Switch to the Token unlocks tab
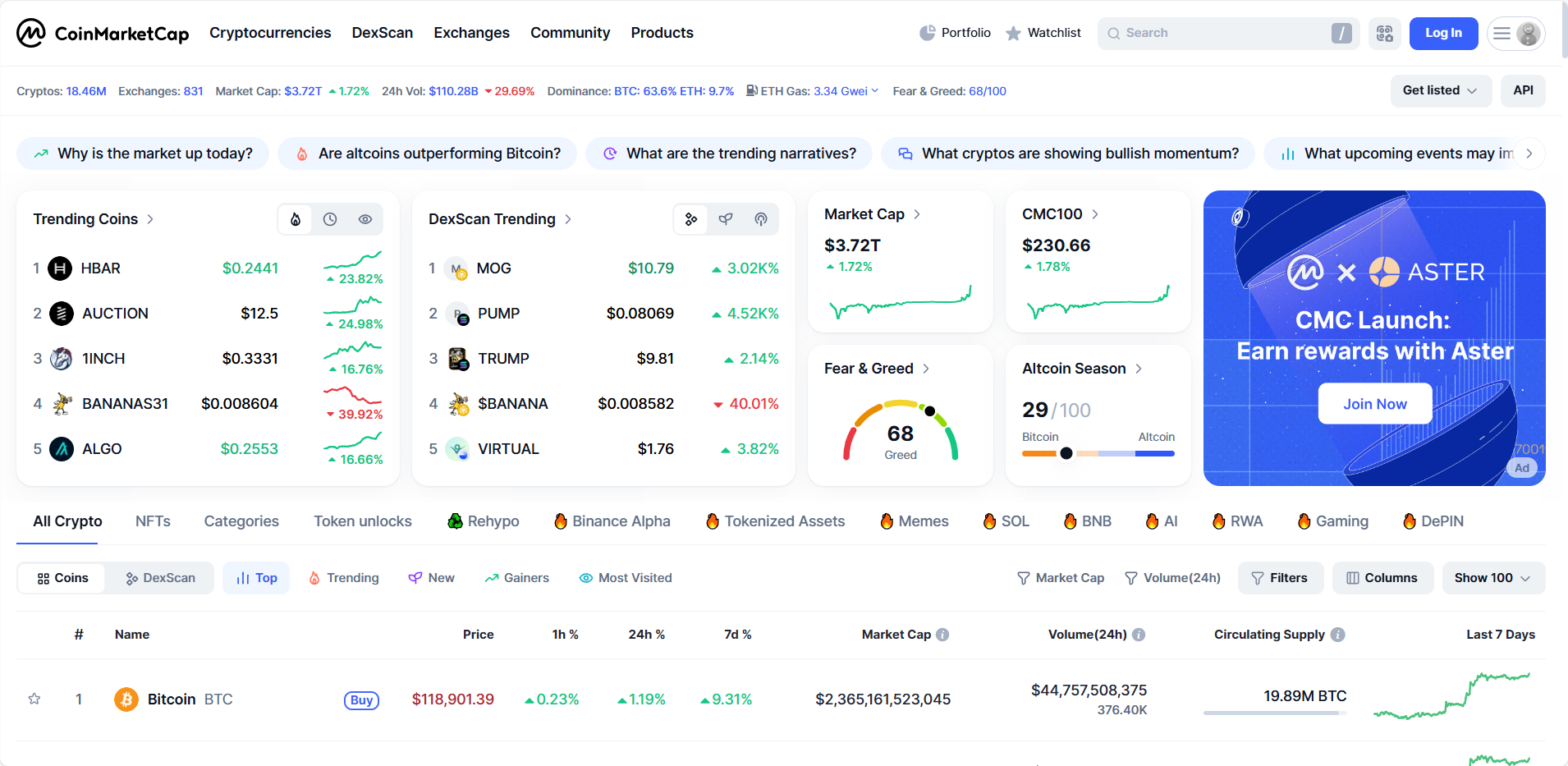 [363, 521]
